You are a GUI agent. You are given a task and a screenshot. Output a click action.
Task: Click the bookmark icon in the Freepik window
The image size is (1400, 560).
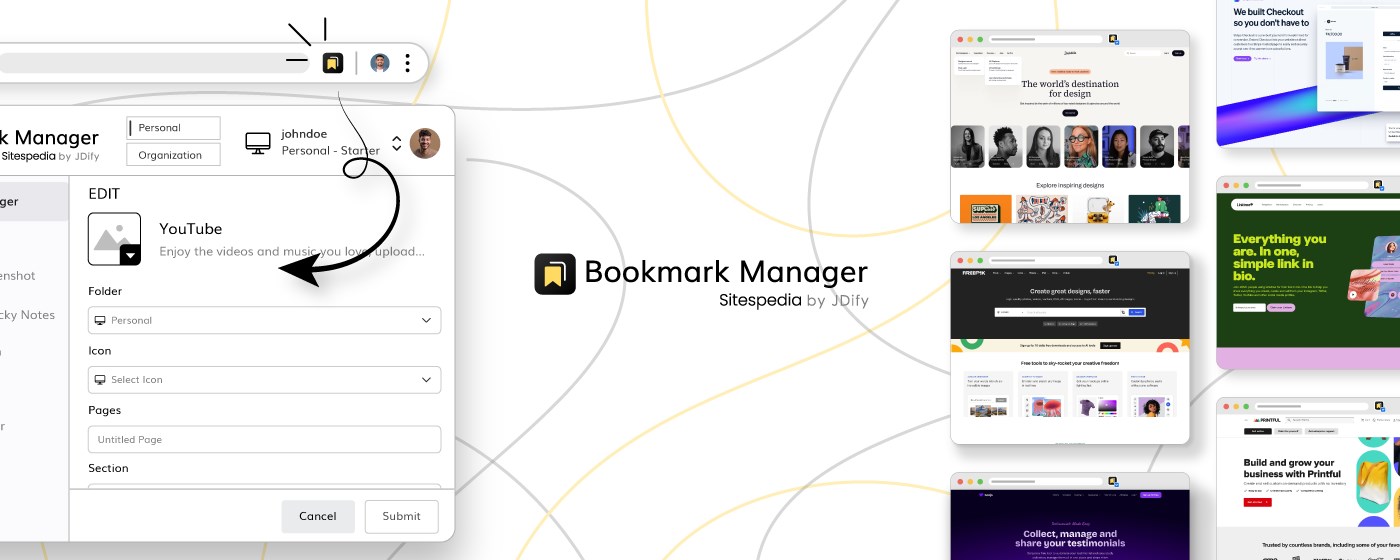pyautogui.click(x=1112, y=260)
